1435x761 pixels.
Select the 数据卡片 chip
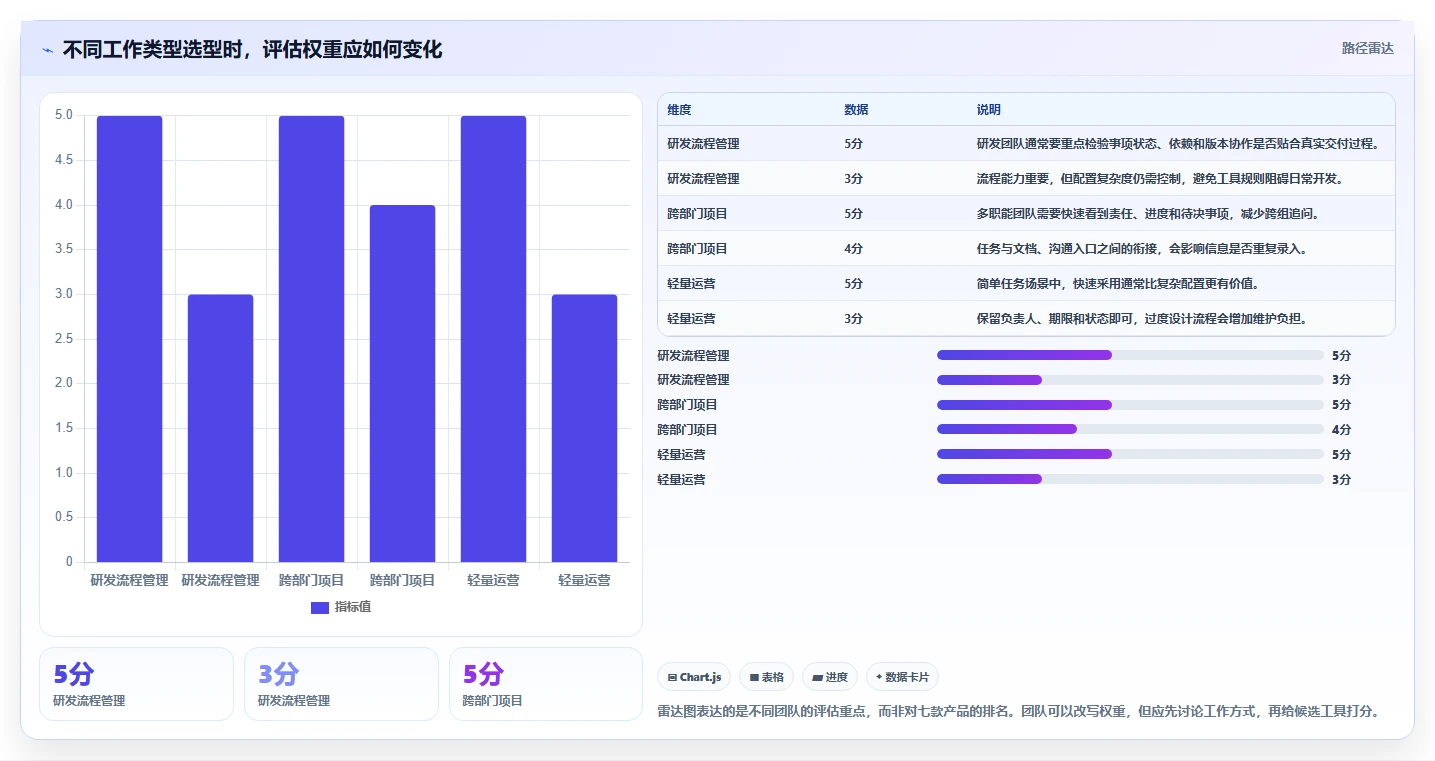pos(902,677)
